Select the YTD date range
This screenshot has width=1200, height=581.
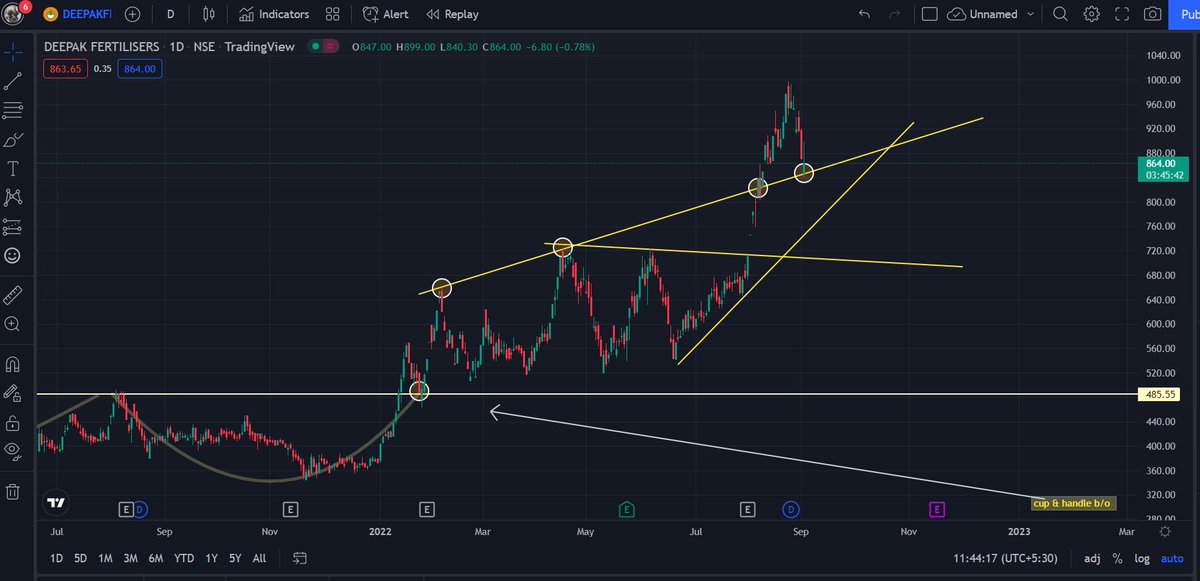coord(184,558)
